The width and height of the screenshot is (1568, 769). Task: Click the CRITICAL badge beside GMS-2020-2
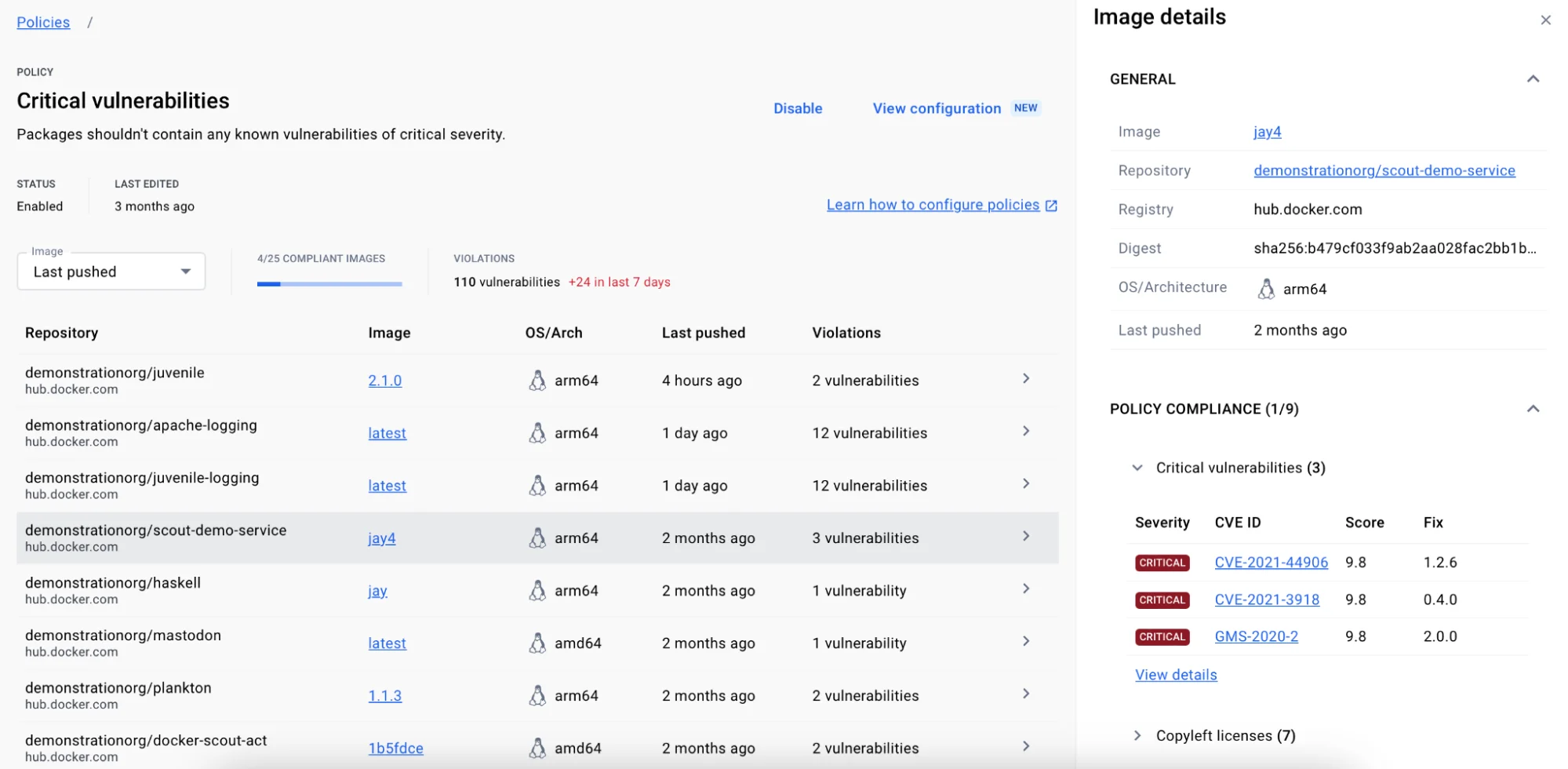[1162, 636]
